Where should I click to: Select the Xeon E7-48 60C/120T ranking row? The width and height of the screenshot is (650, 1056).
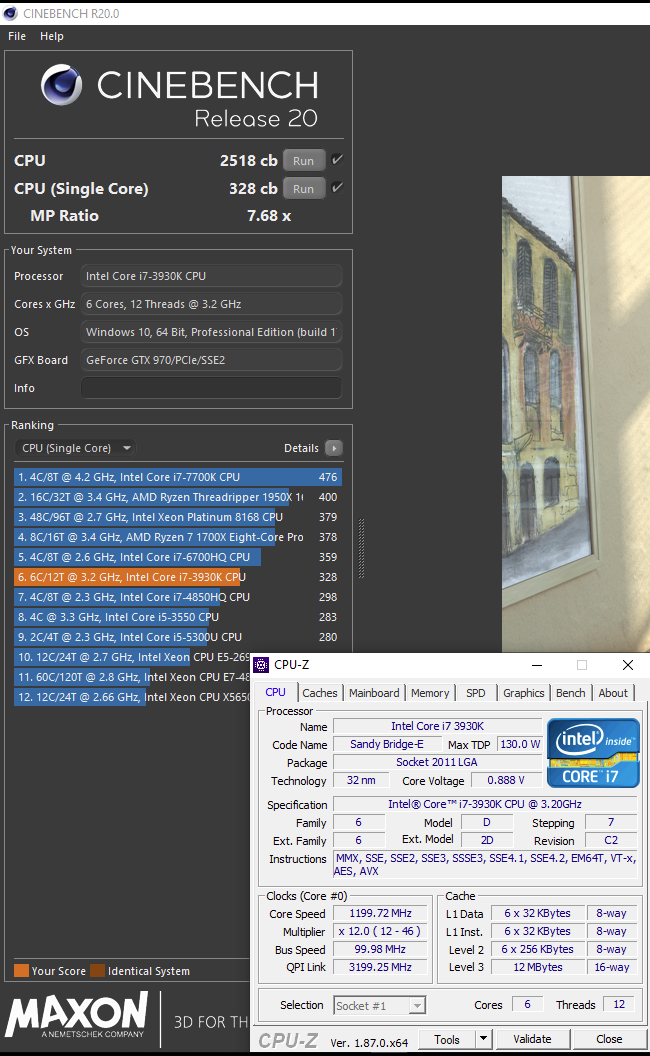point(132,677)
